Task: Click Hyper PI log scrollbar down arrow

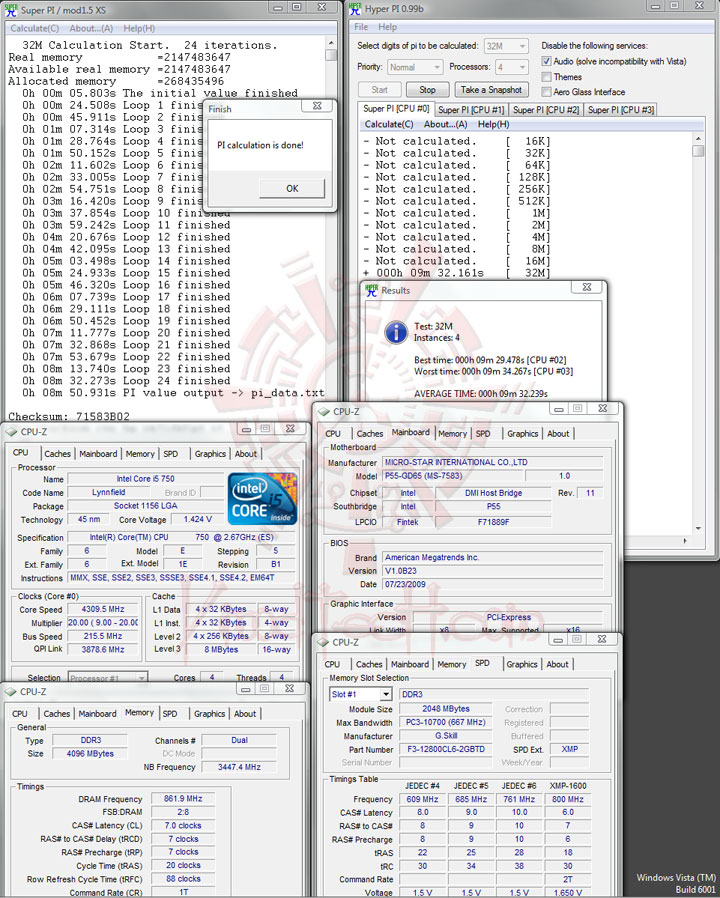Action: pyautogui.click(x=698, y=529)
